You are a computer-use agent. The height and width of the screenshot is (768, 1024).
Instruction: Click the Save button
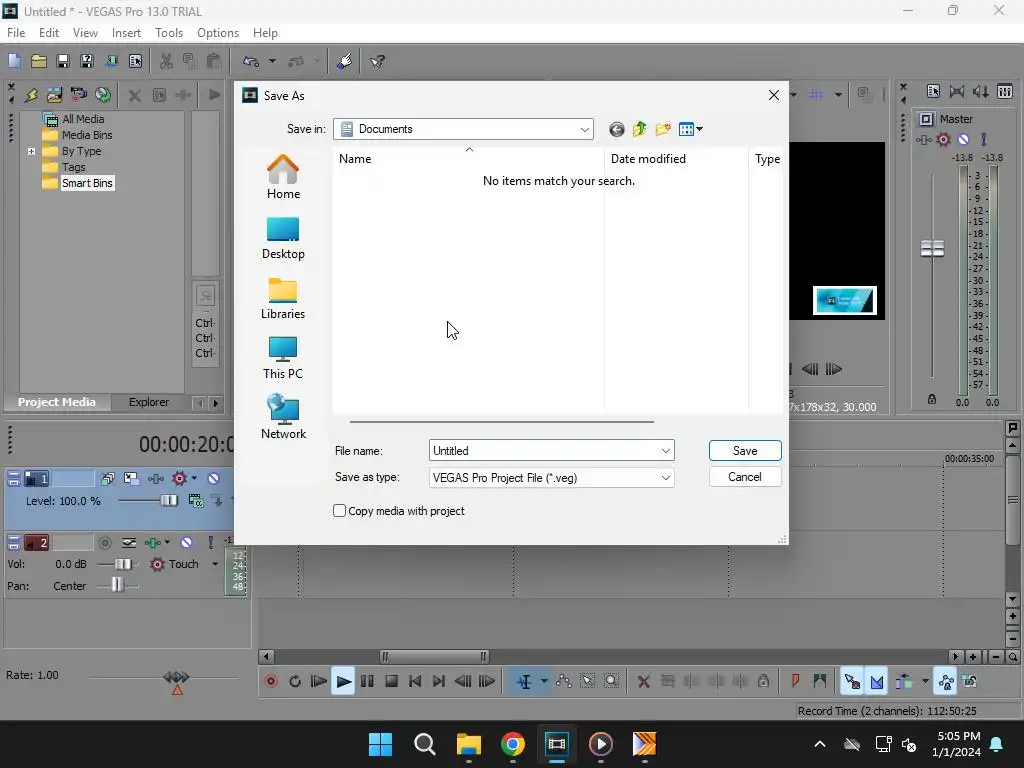745,451
